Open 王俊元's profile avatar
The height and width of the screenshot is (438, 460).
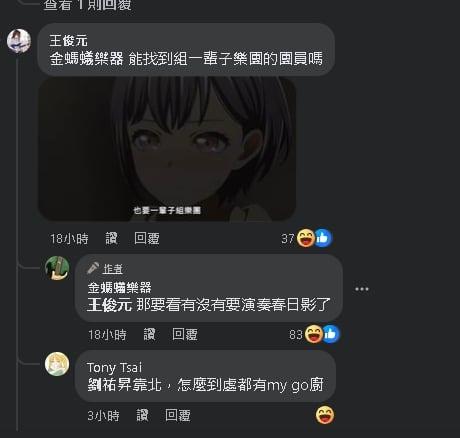point(19,41)
